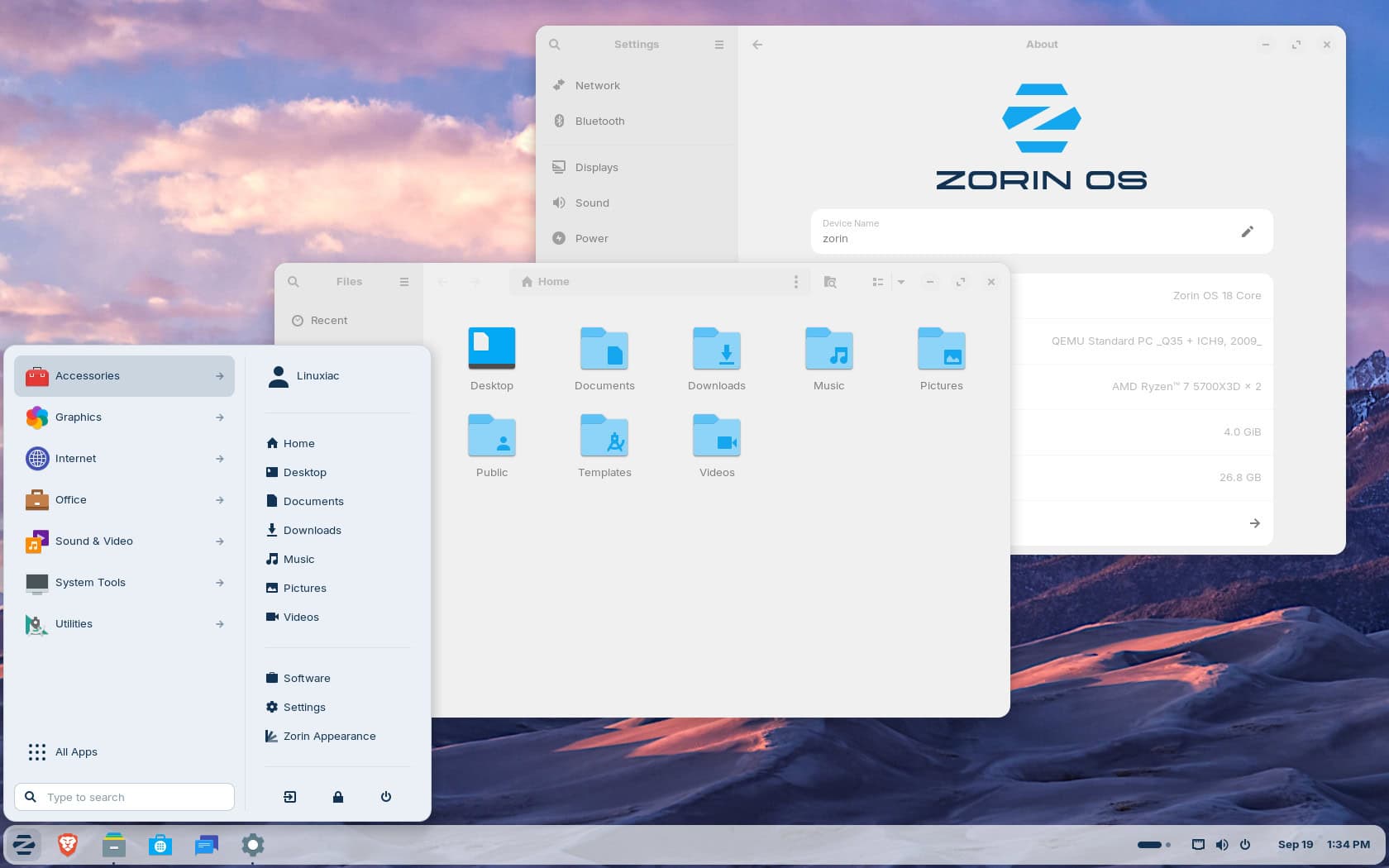Open the Downloads folder in the Files window
The height and width of the screenshot is (868, 1389).
[716, 355]
